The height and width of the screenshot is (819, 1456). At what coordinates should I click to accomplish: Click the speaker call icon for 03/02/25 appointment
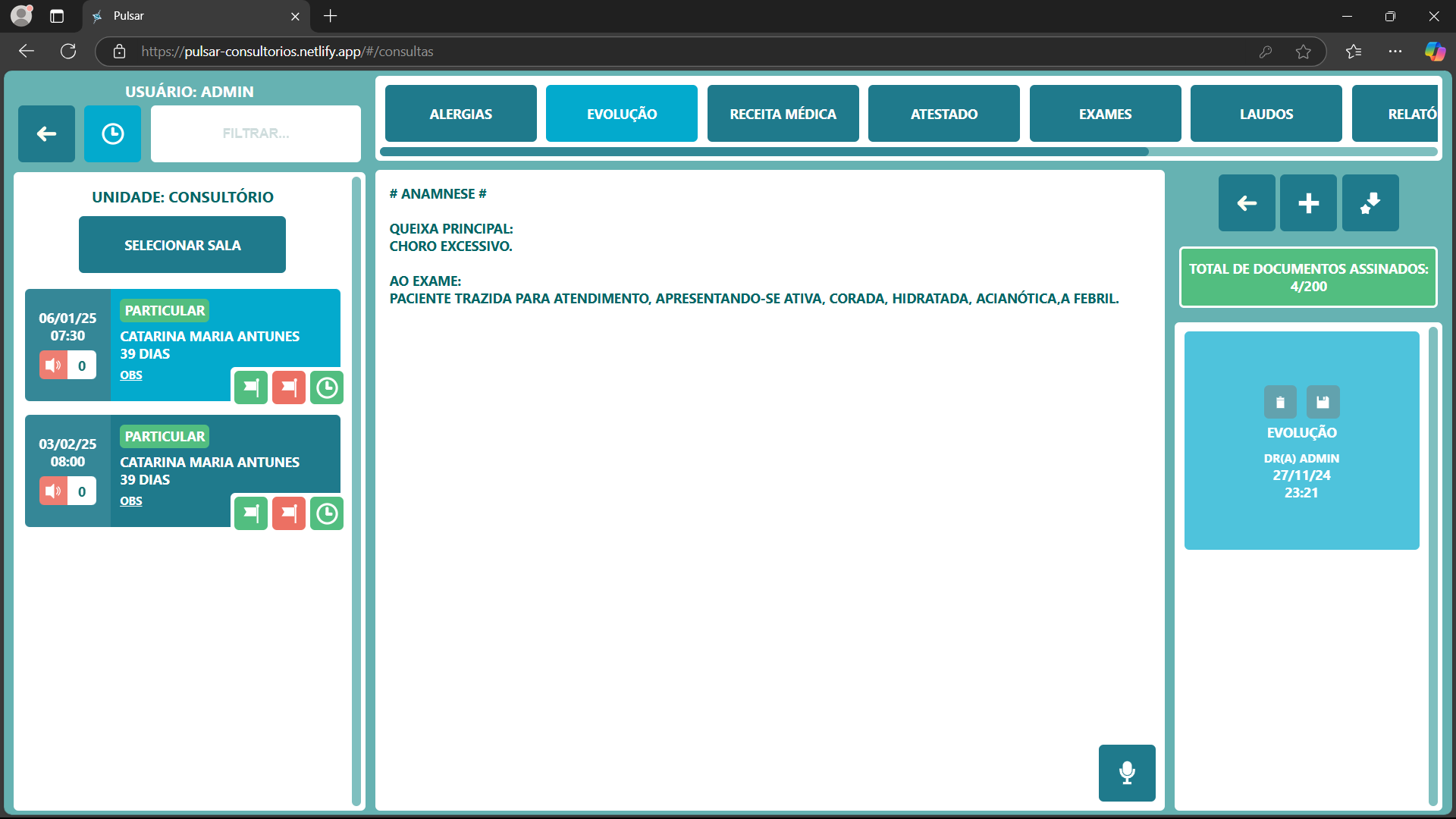(53, 491)
